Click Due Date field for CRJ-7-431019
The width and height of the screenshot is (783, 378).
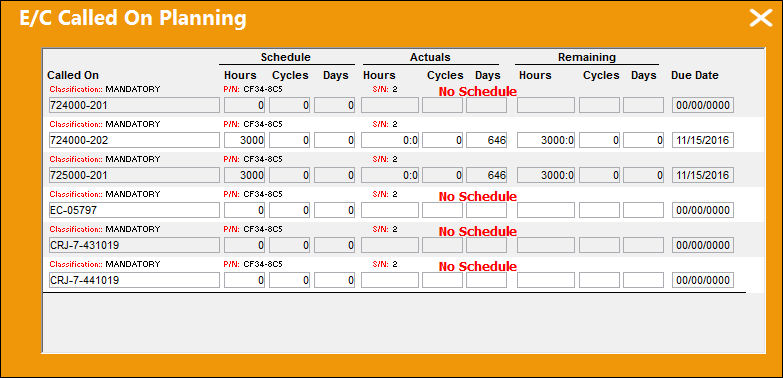pos(703,245)
